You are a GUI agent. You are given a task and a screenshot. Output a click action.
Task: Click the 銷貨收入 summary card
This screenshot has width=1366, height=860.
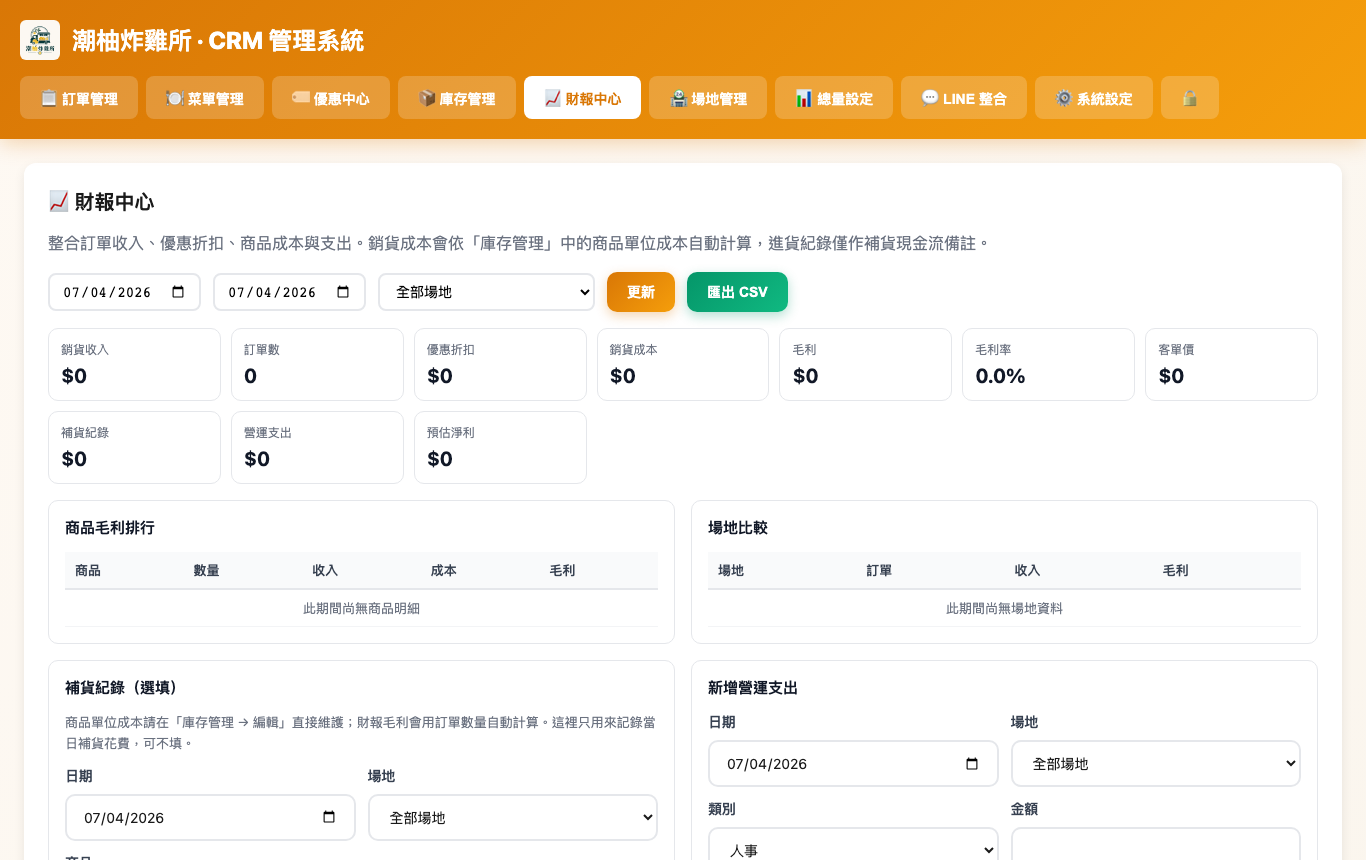click(134, 364)
